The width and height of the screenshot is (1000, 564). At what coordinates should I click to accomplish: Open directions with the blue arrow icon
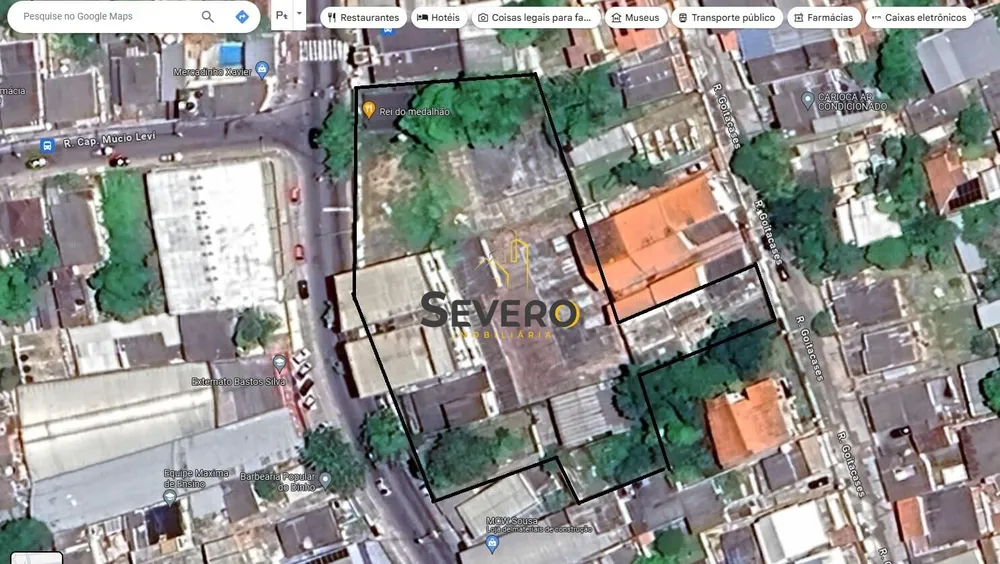(x=242, y=17)
